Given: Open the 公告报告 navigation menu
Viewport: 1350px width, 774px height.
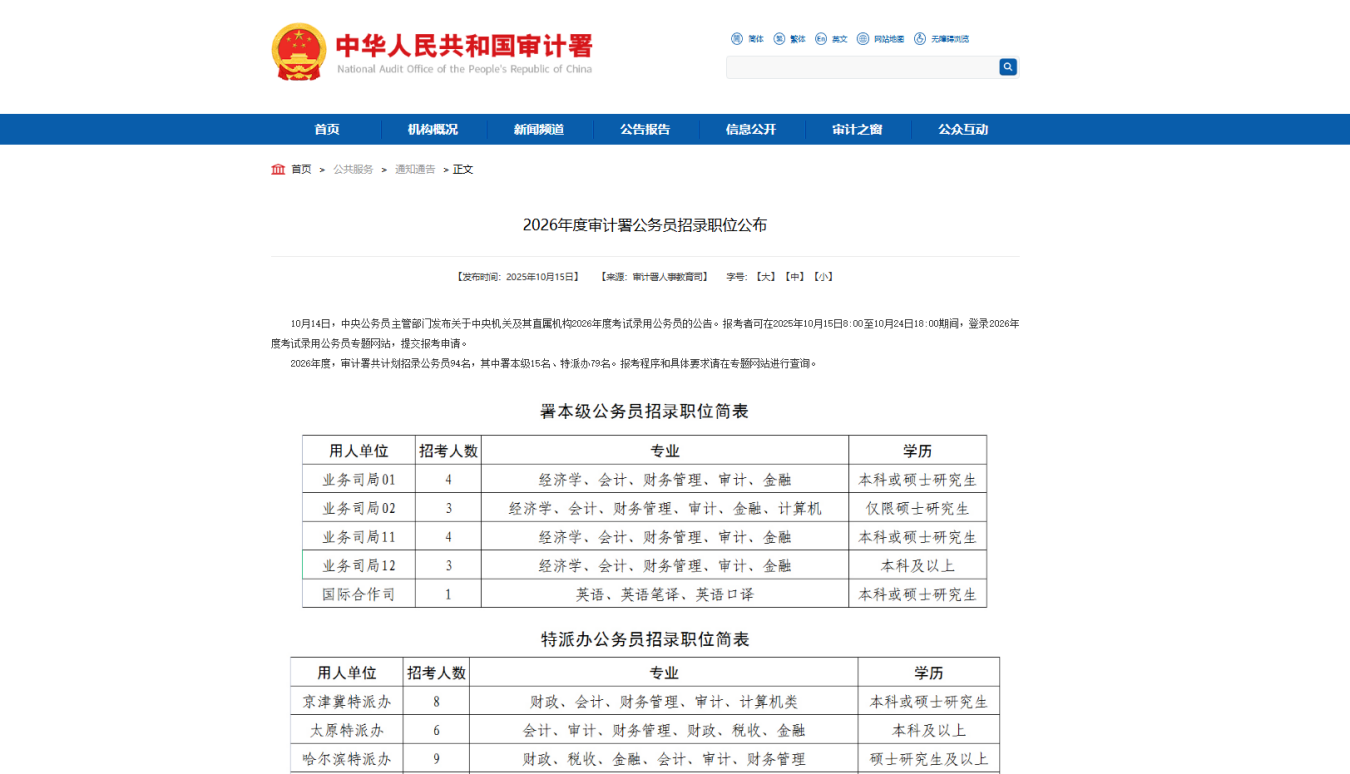Looking at the screenshot, I should tap(645, 129).
